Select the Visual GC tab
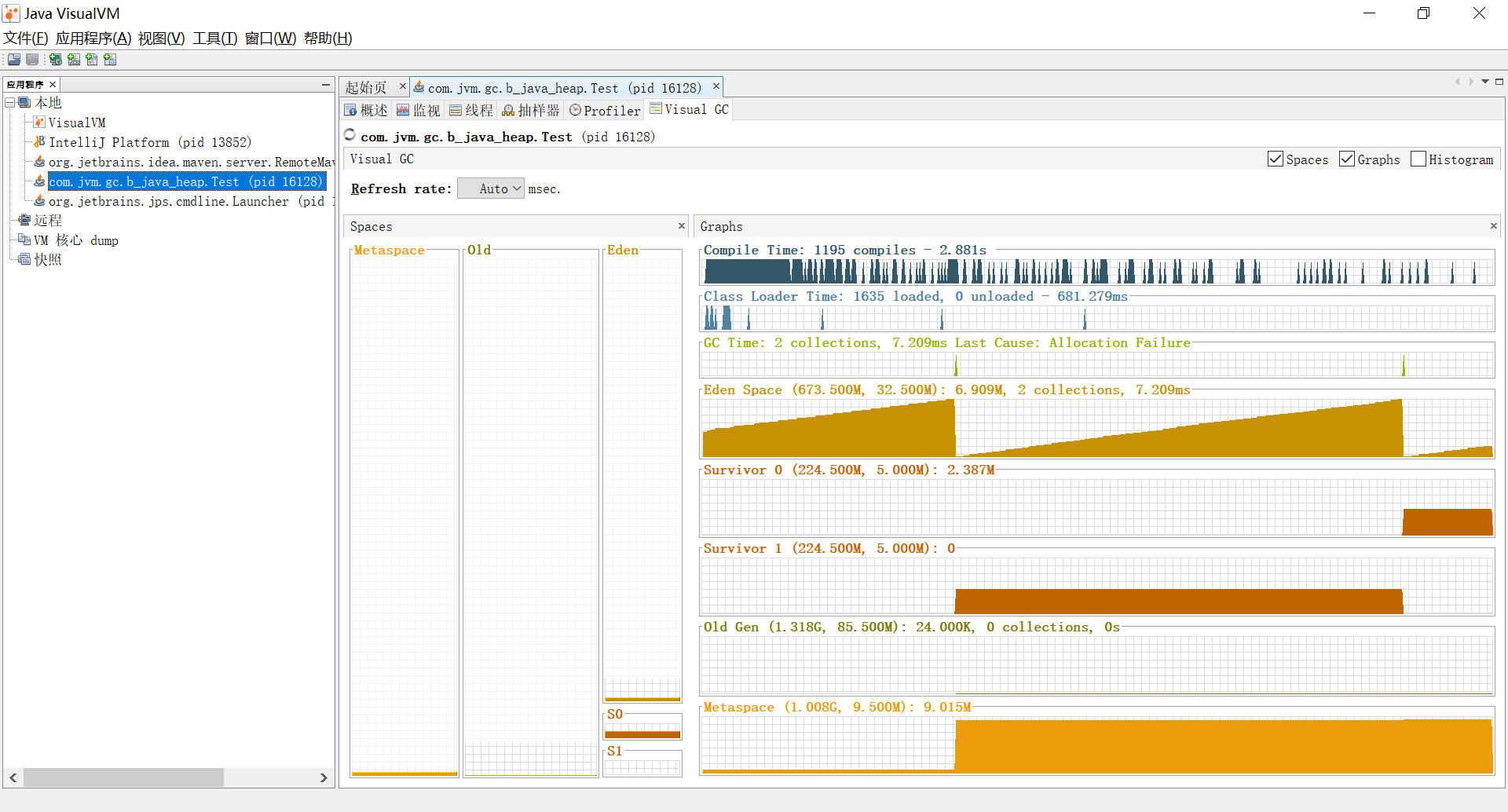 689,110
